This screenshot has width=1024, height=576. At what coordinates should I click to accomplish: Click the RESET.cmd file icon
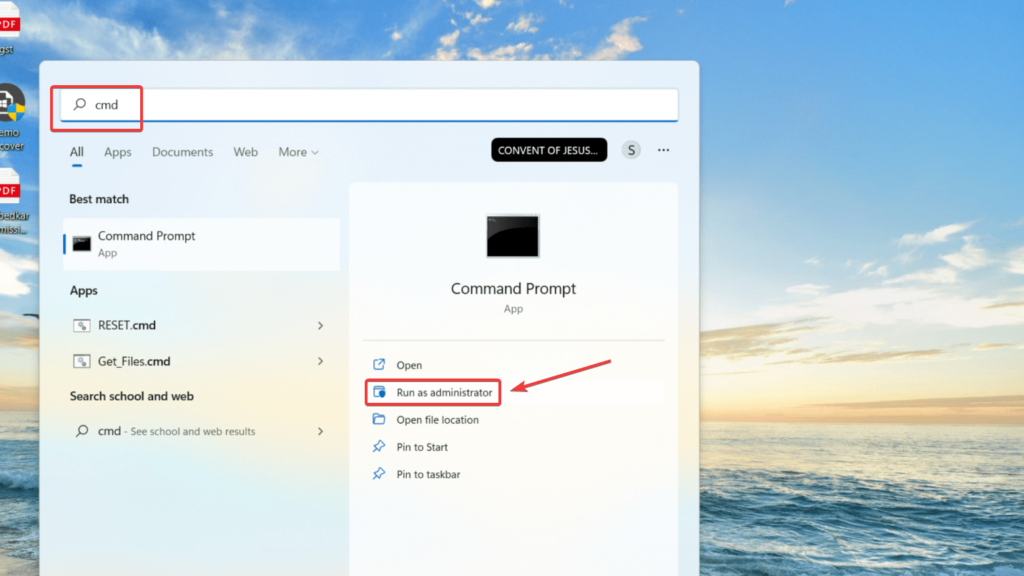point(82,325)
